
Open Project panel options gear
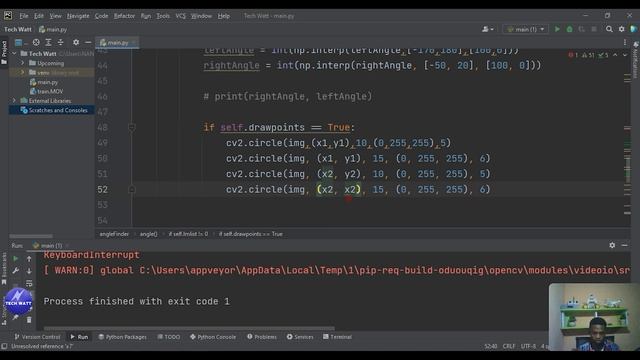coord(76,42)
